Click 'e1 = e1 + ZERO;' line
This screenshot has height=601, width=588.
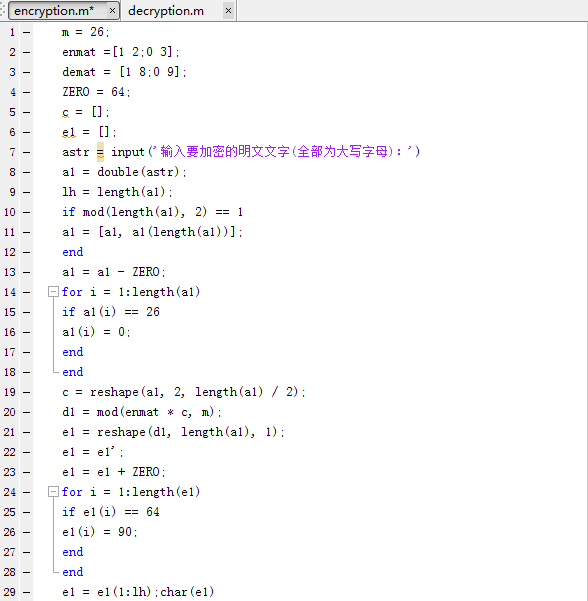coord(114,472)
